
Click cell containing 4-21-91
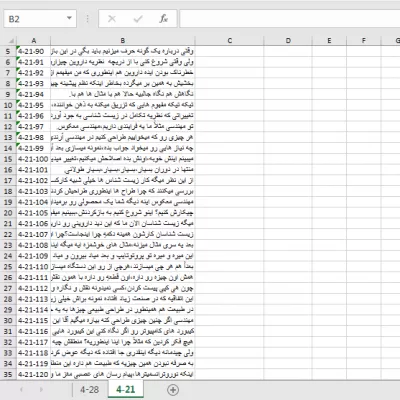coord(33,62)
